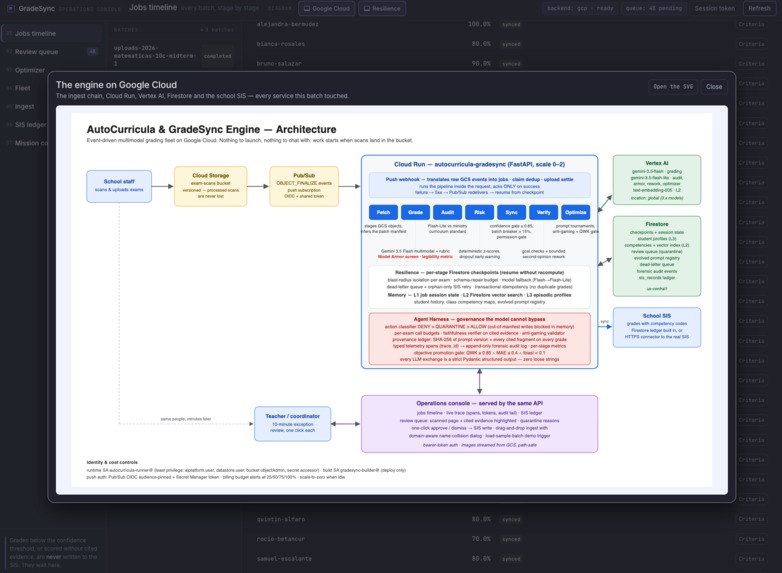Click the Fetch stage box in diagram

coord(383,212)
